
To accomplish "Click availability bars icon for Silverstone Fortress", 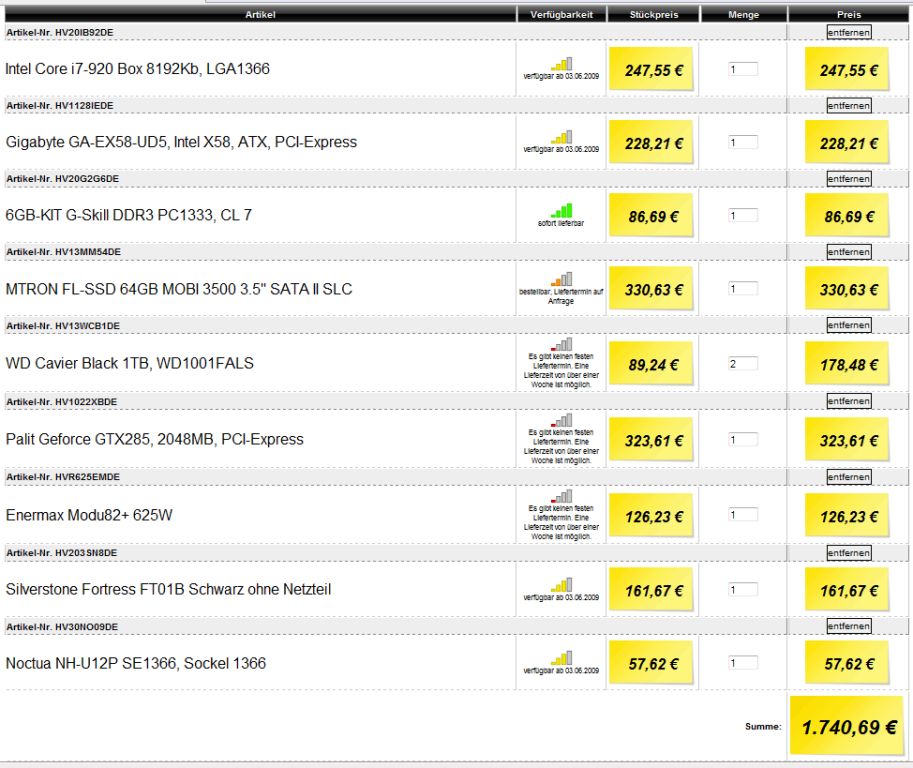I will click(x=561, y=585).
